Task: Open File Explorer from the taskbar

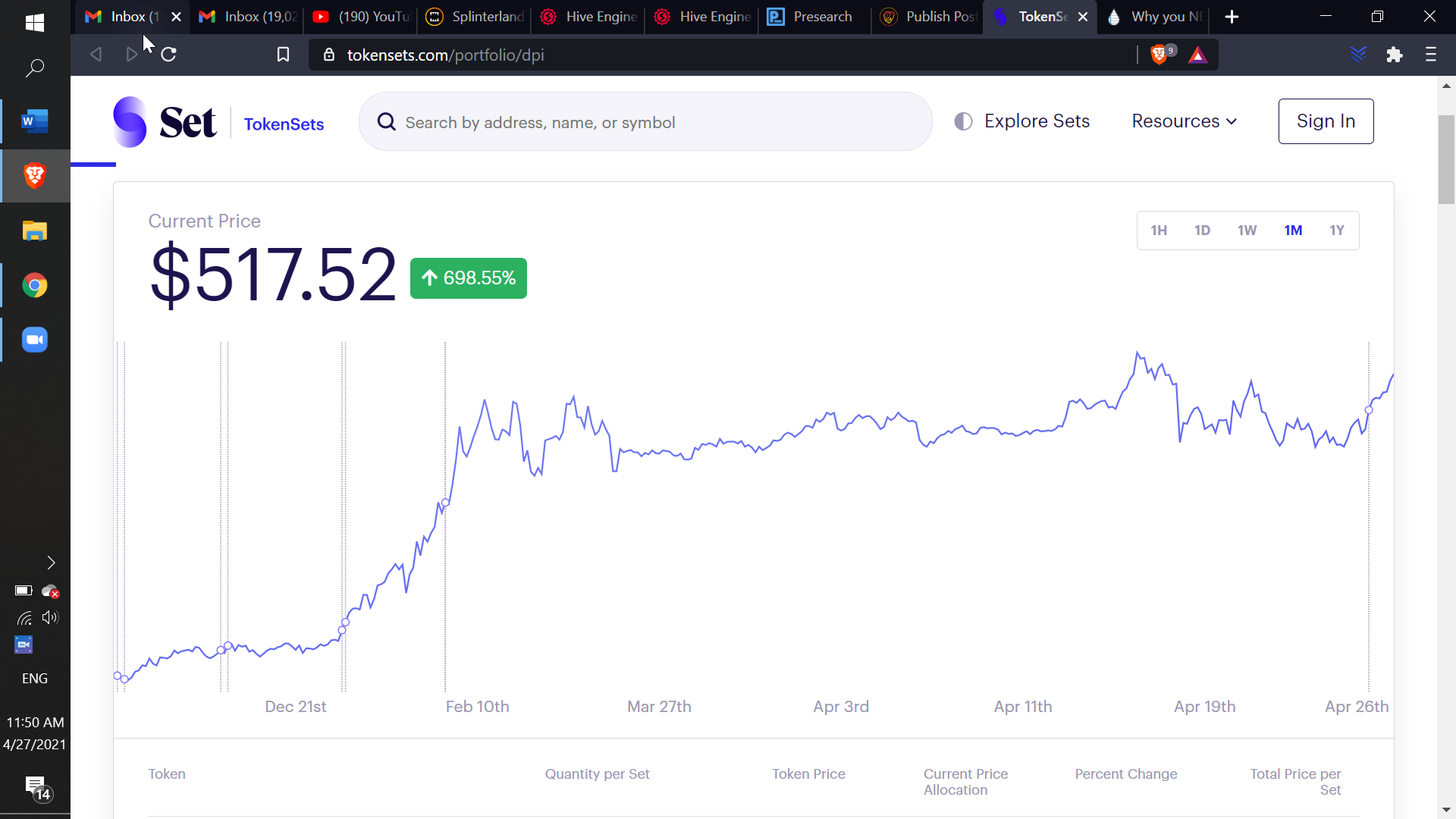Action: coord(35,231)
